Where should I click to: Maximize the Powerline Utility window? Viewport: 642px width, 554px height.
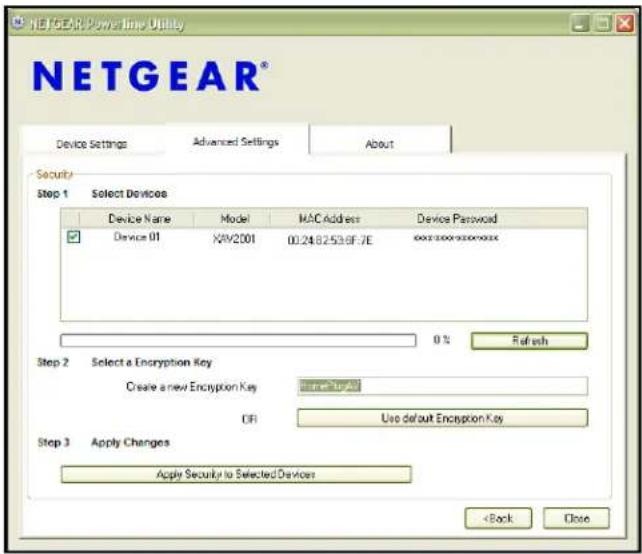603,23
